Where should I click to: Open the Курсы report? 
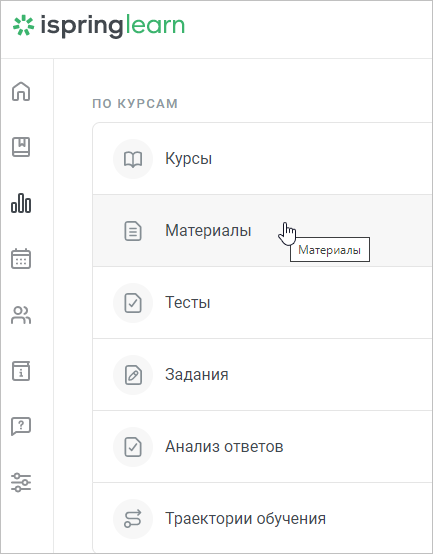(x=262, y=159)
